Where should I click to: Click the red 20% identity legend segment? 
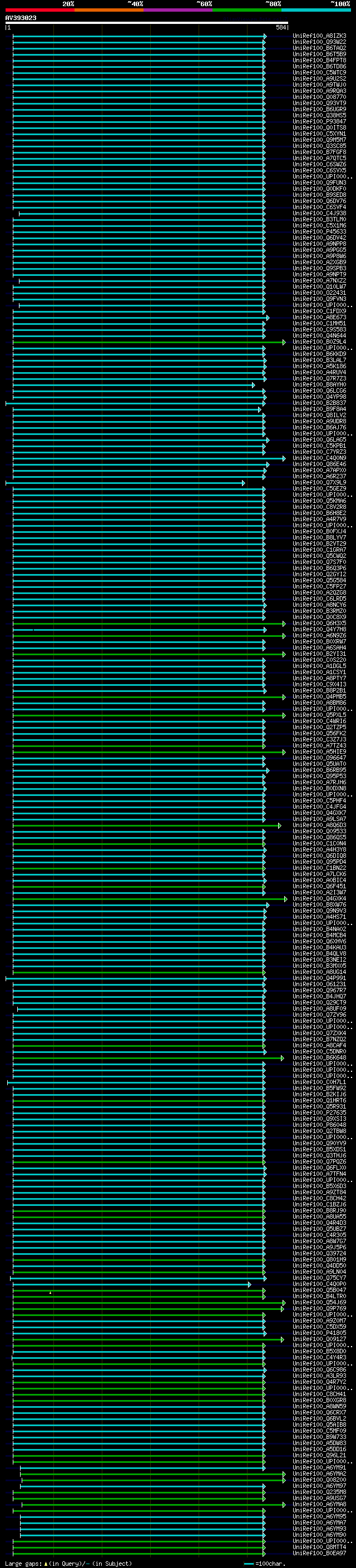coord(40,10)
